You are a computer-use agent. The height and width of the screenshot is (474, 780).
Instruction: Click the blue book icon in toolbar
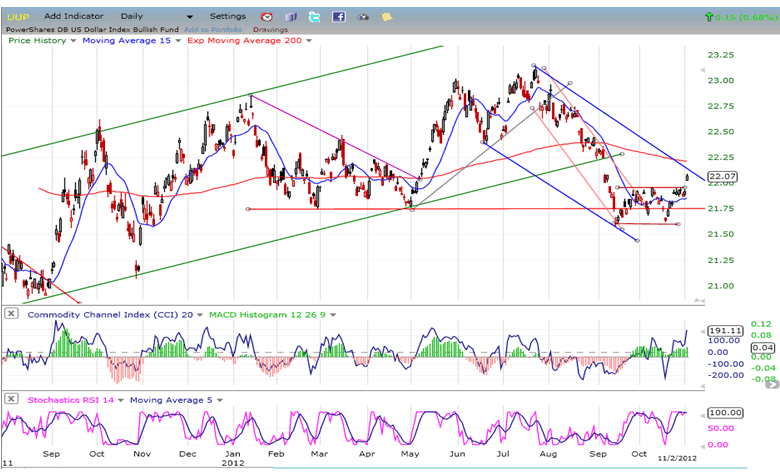click(x=290, y=17)
